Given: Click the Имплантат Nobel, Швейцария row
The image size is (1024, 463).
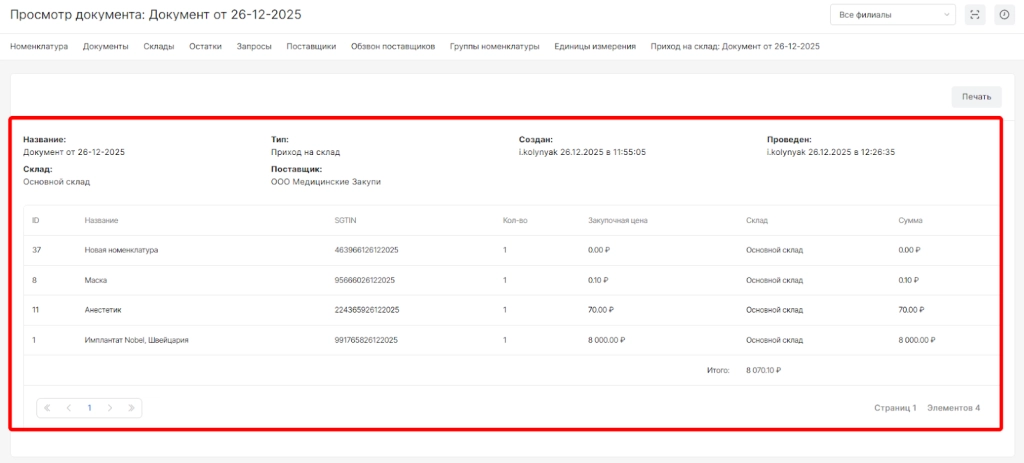Looking at the screenshot, I should click(136, 340).
